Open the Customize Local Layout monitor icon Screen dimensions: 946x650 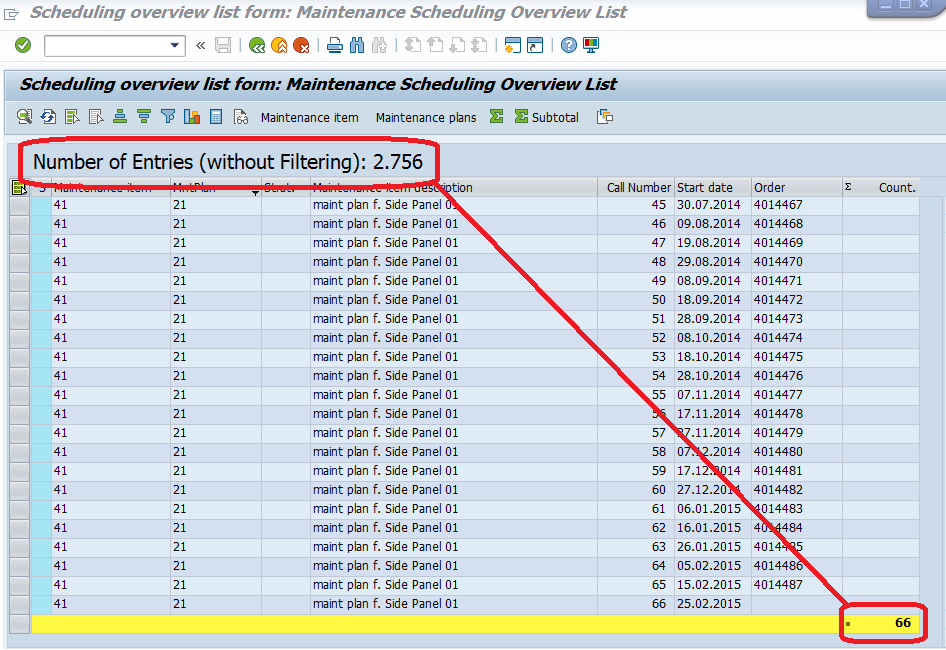pos(591,45)
